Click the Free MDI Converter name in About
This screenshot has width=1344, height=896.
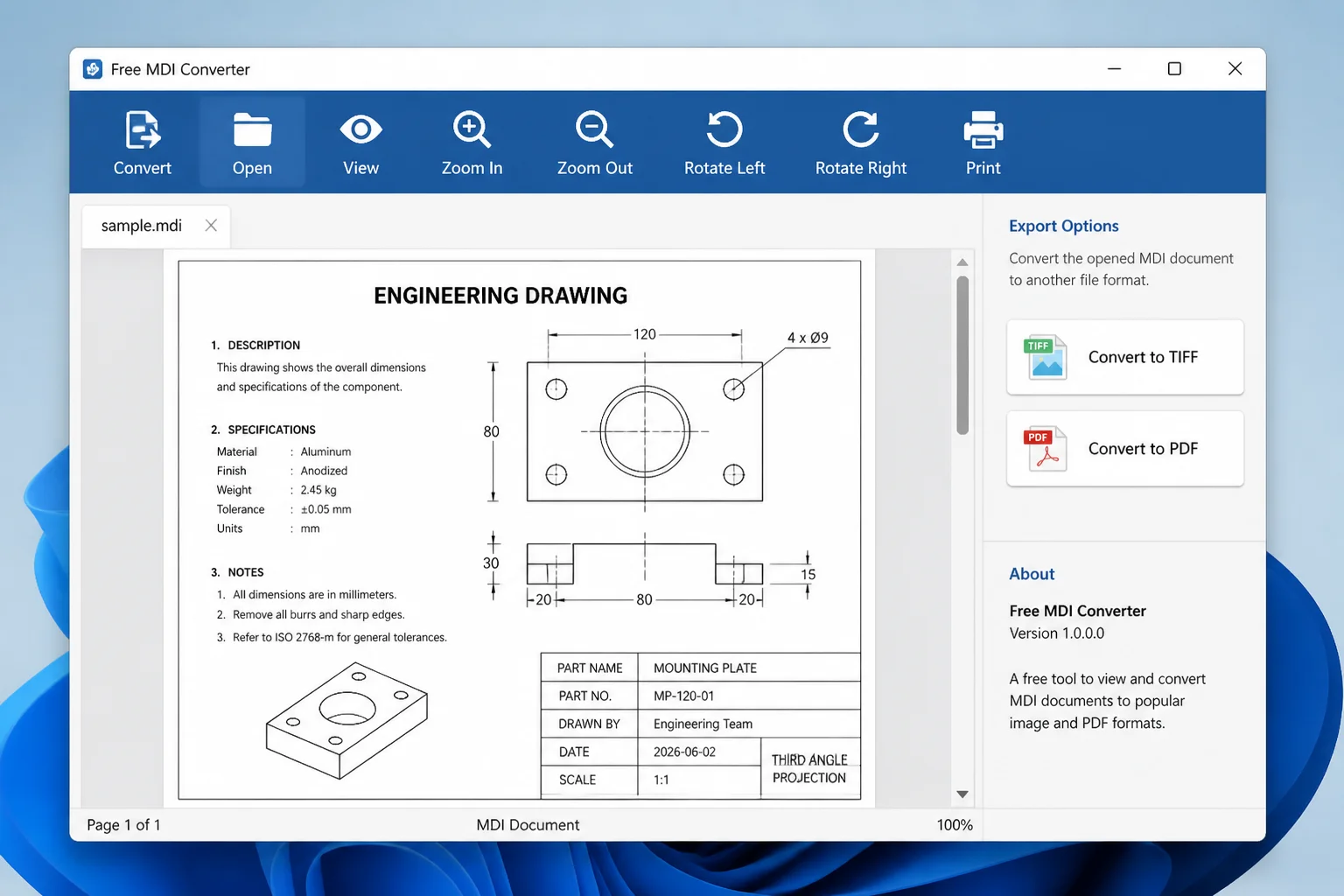tap(1077, 611)
